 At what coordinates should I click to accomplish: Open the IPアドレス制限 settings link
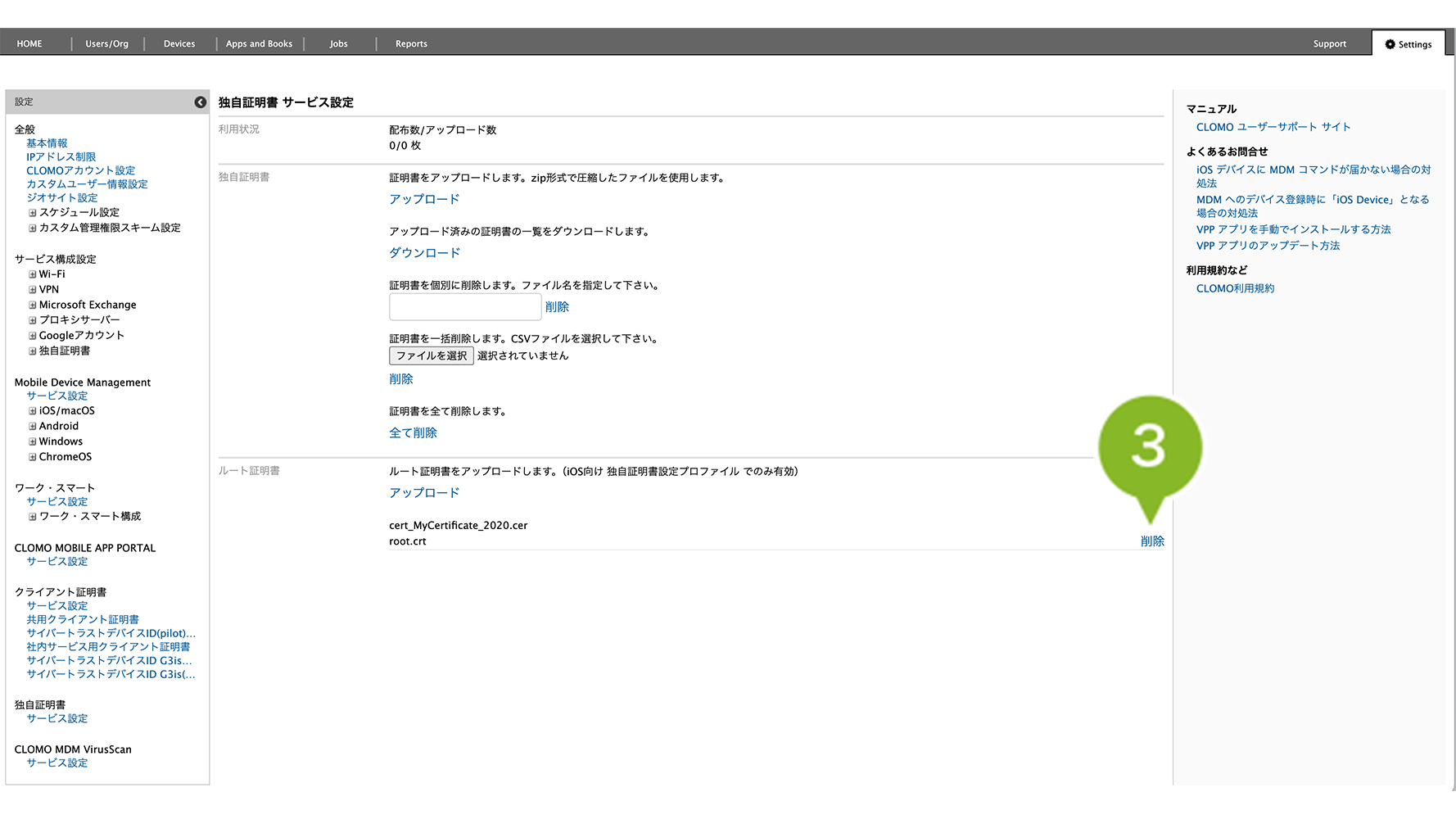click(61, 157)
